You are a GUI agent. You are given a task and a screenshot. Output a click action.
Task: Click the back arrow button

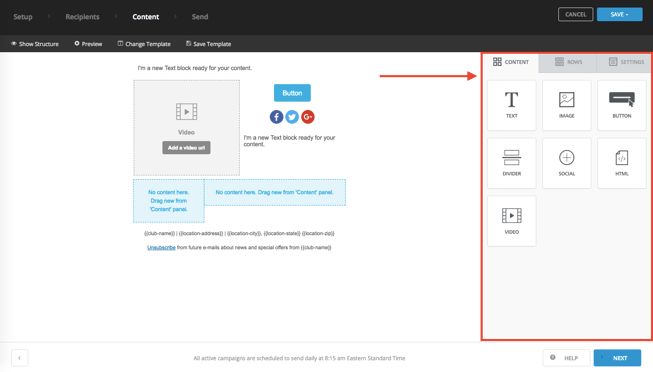tap(20, 358)
